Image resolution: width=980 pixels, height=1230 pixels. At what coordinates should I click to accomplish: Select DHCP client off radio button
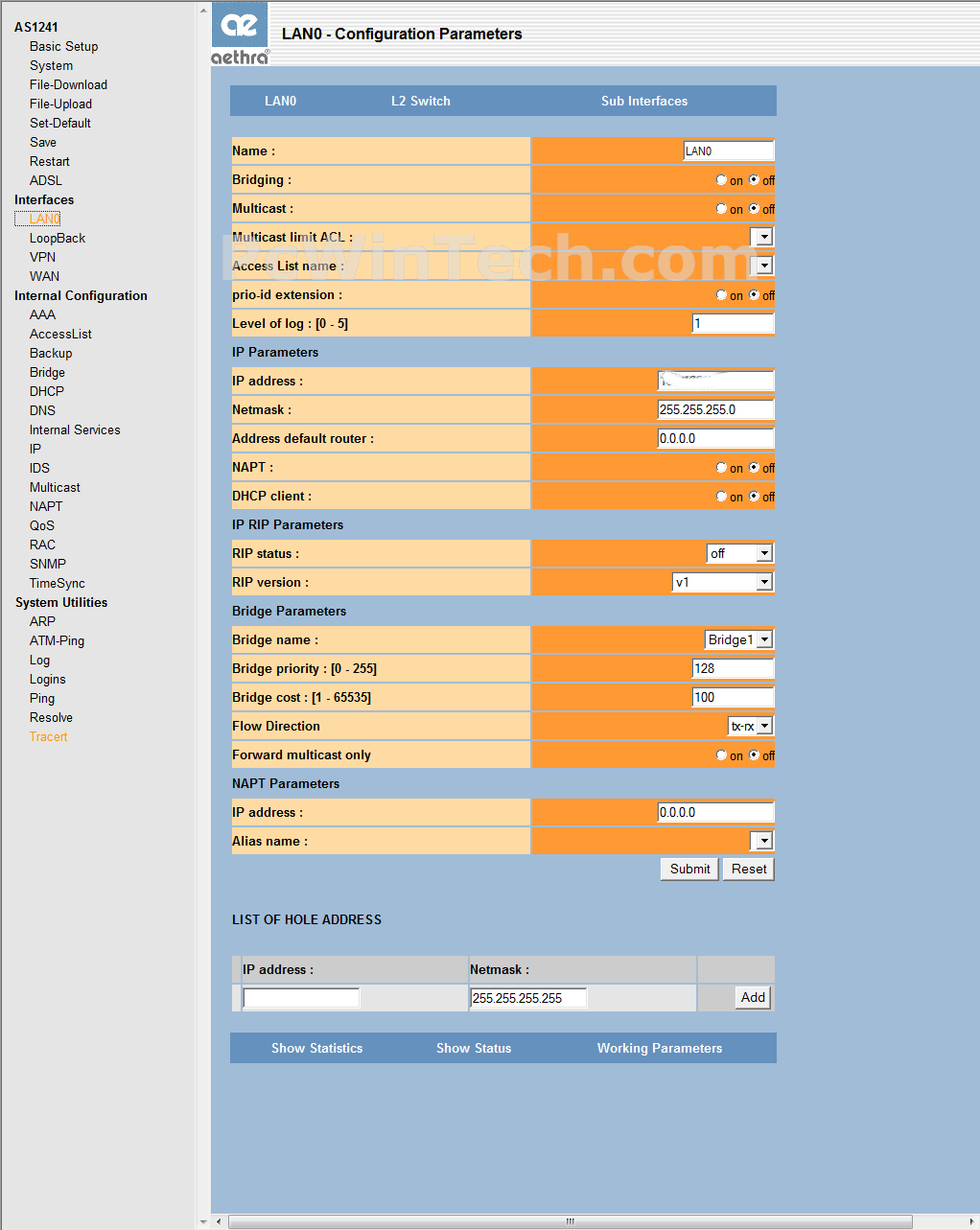click(x=754, y=496)
